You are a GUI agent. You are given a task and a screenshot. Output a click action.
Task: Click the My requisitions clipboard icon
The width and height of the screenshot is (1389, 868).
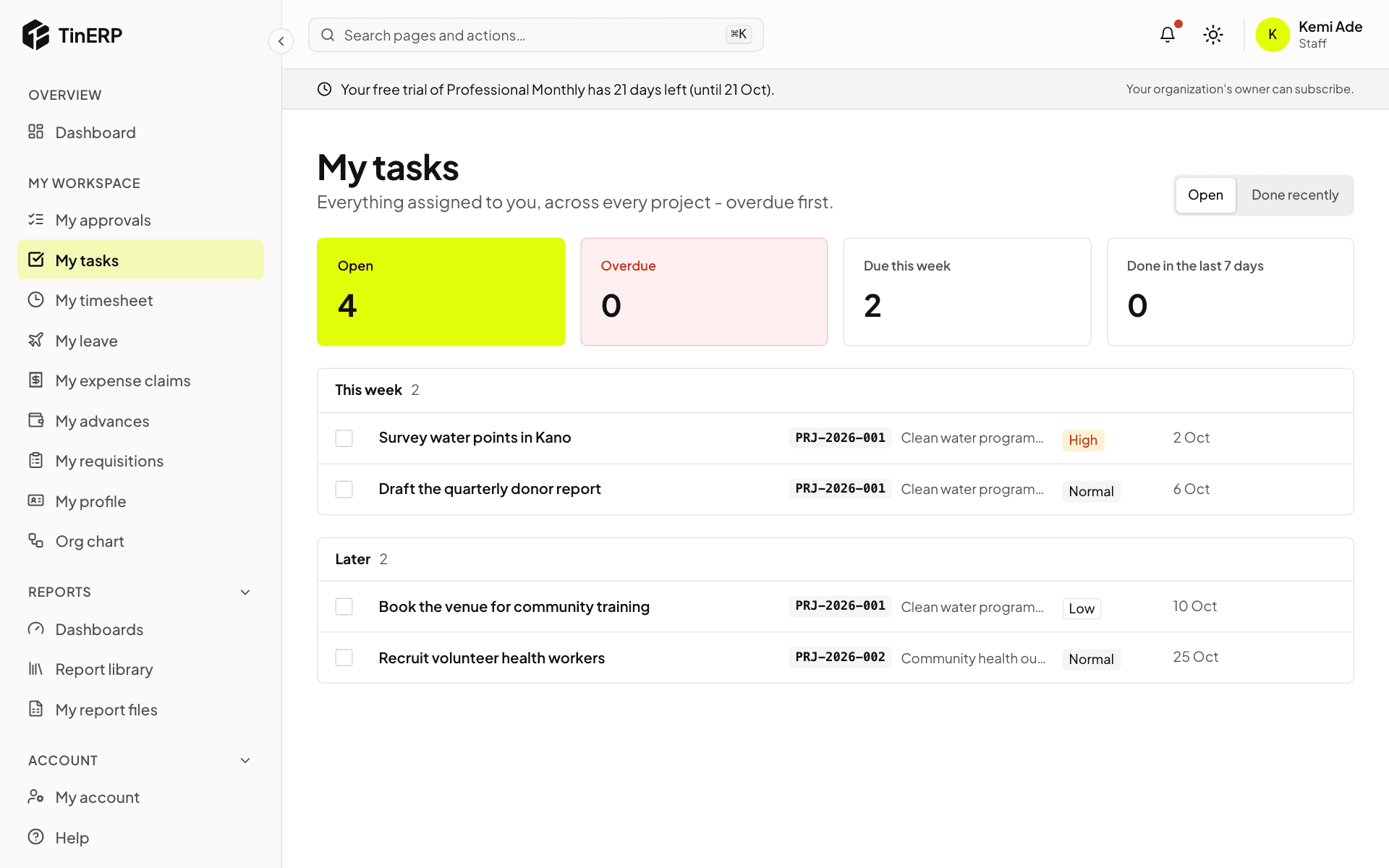pos(36,460)
